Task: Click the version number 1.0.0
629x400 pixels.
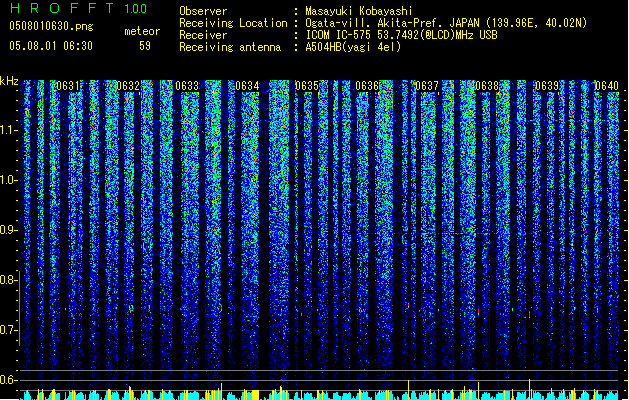Action: (x=136, y=8)
